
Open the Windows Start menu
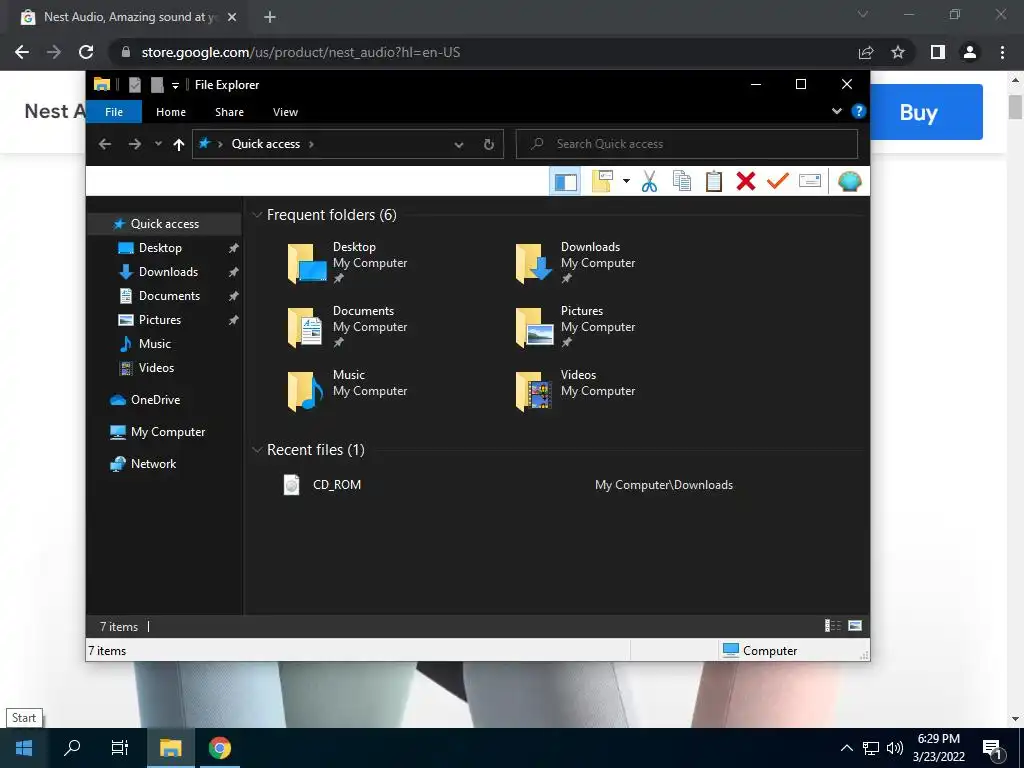[x=24, y=748]
